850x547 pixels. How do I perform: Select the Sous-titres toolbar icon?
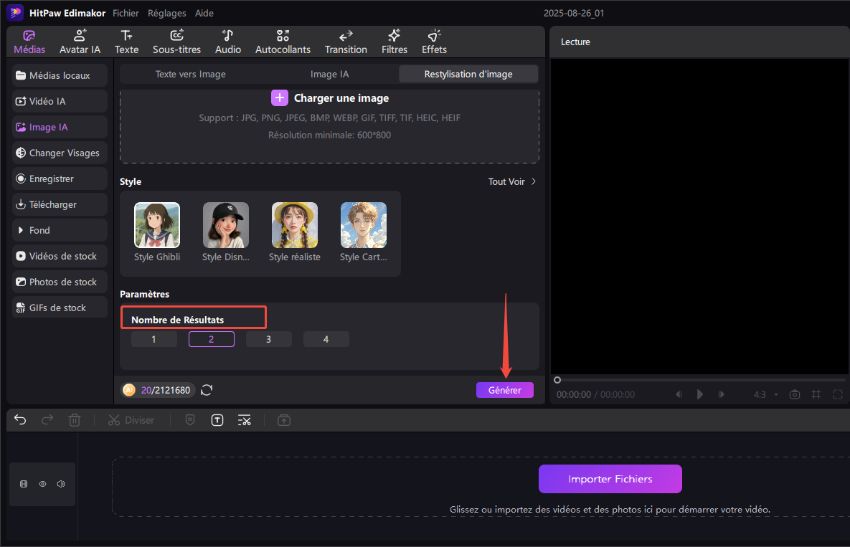point(176,41)
